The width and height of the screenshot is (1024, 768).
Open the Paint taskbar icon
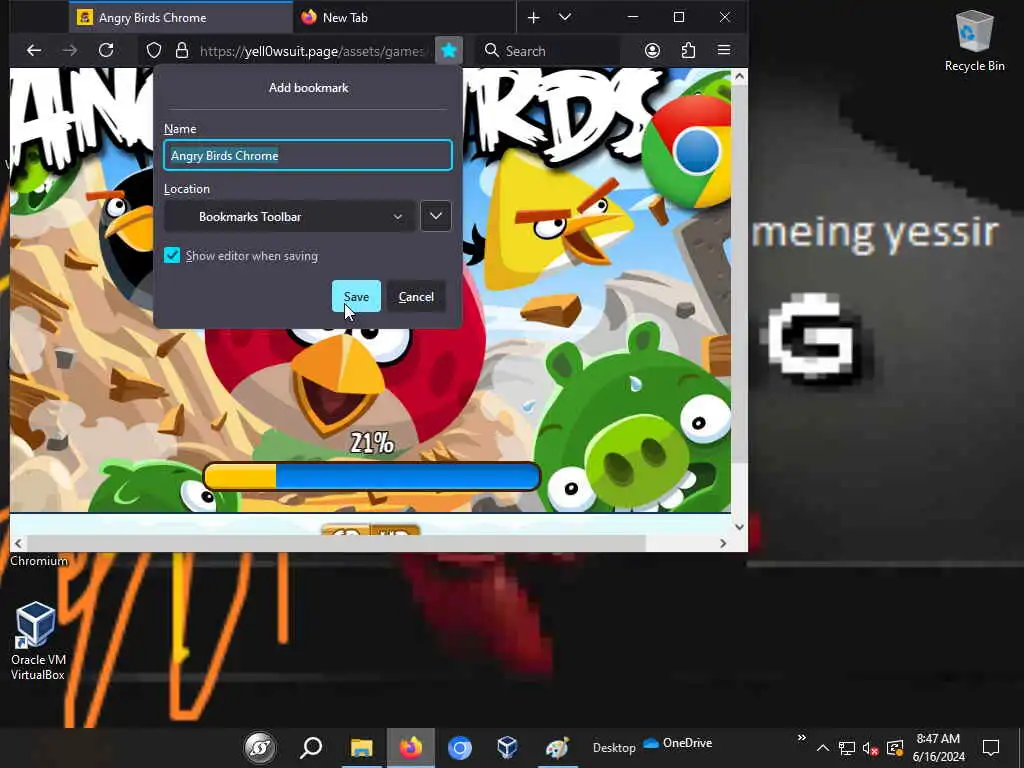tap(557, 748)
